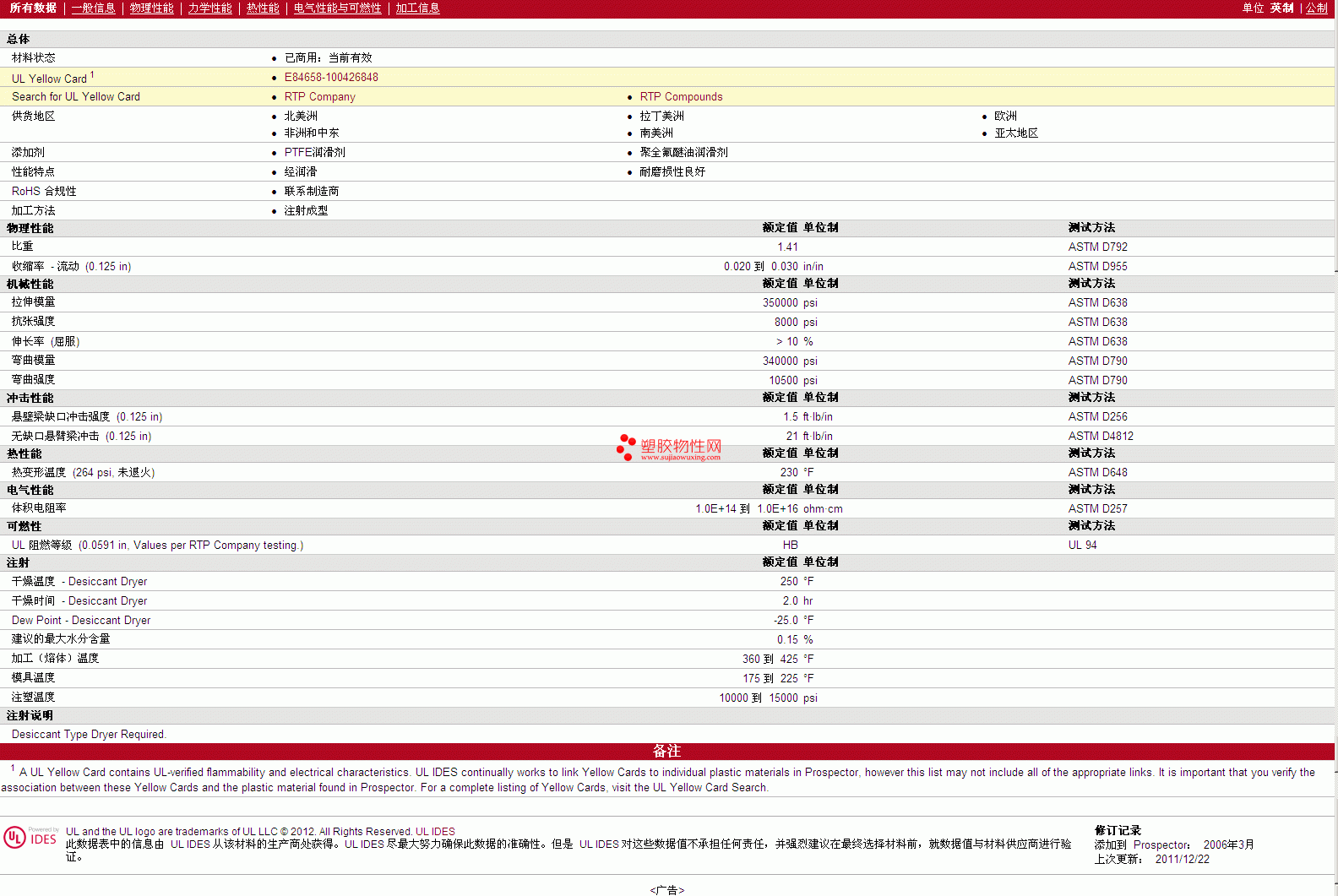Click ASTM D955 test method

coord(1097,267)
